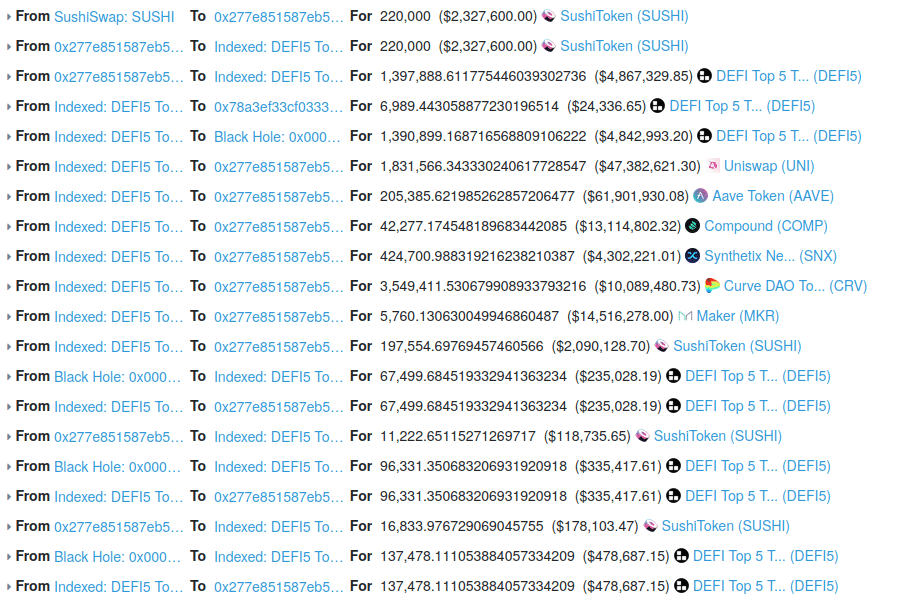Open the Curve DAO To... (CRV) token link

[795, 286]
